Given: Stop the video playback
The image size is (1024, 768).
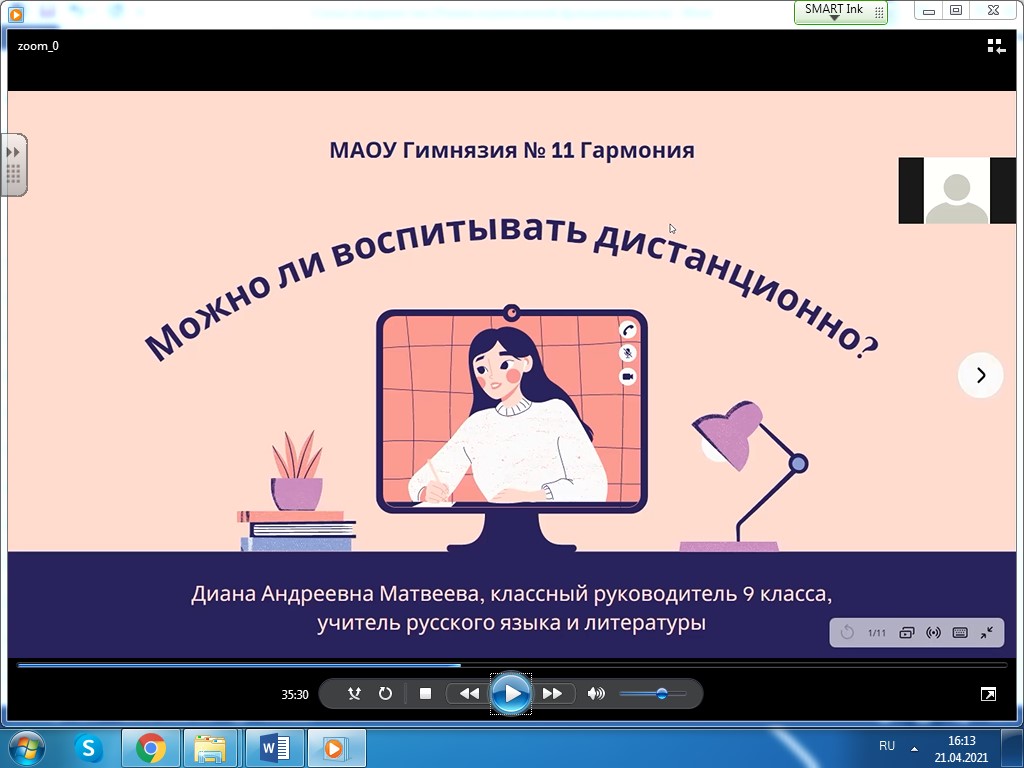Looking at the screenshot, I should pos(425,693).
